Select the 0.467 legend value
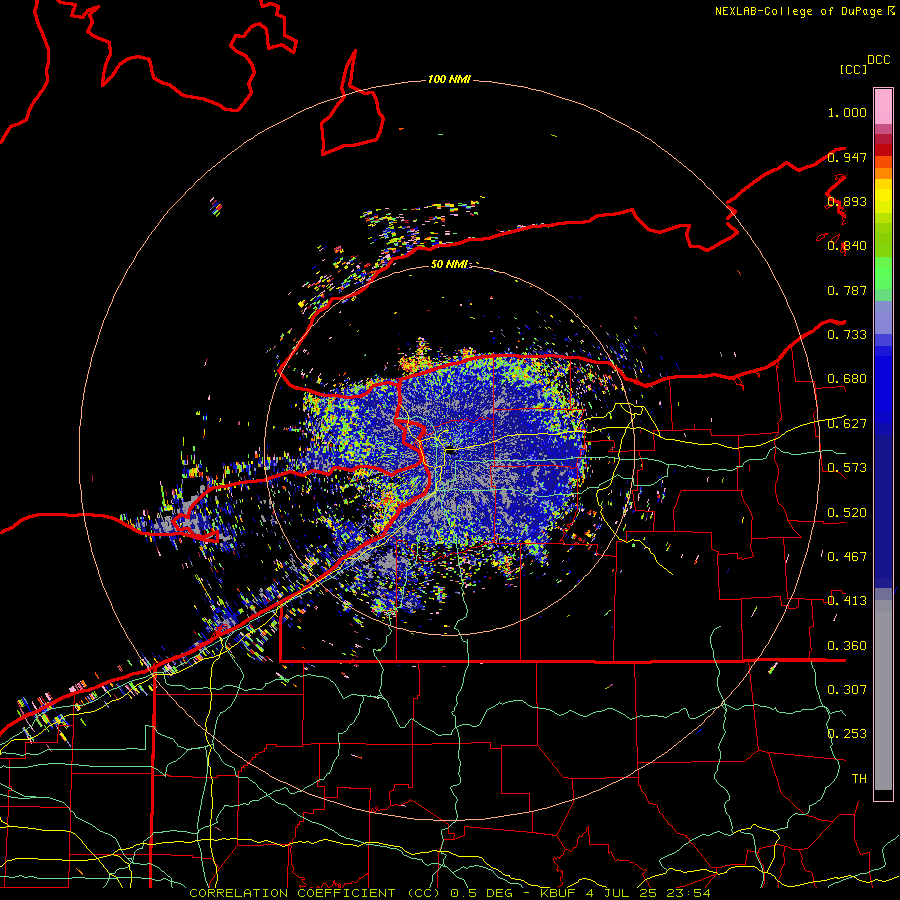 847,557
